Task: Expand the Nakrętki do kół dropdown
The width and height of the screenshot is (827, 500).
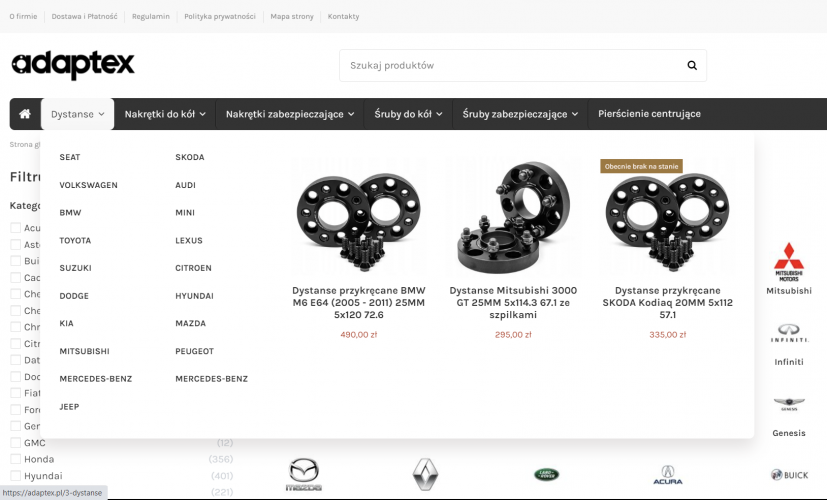Action: point(165,114)
